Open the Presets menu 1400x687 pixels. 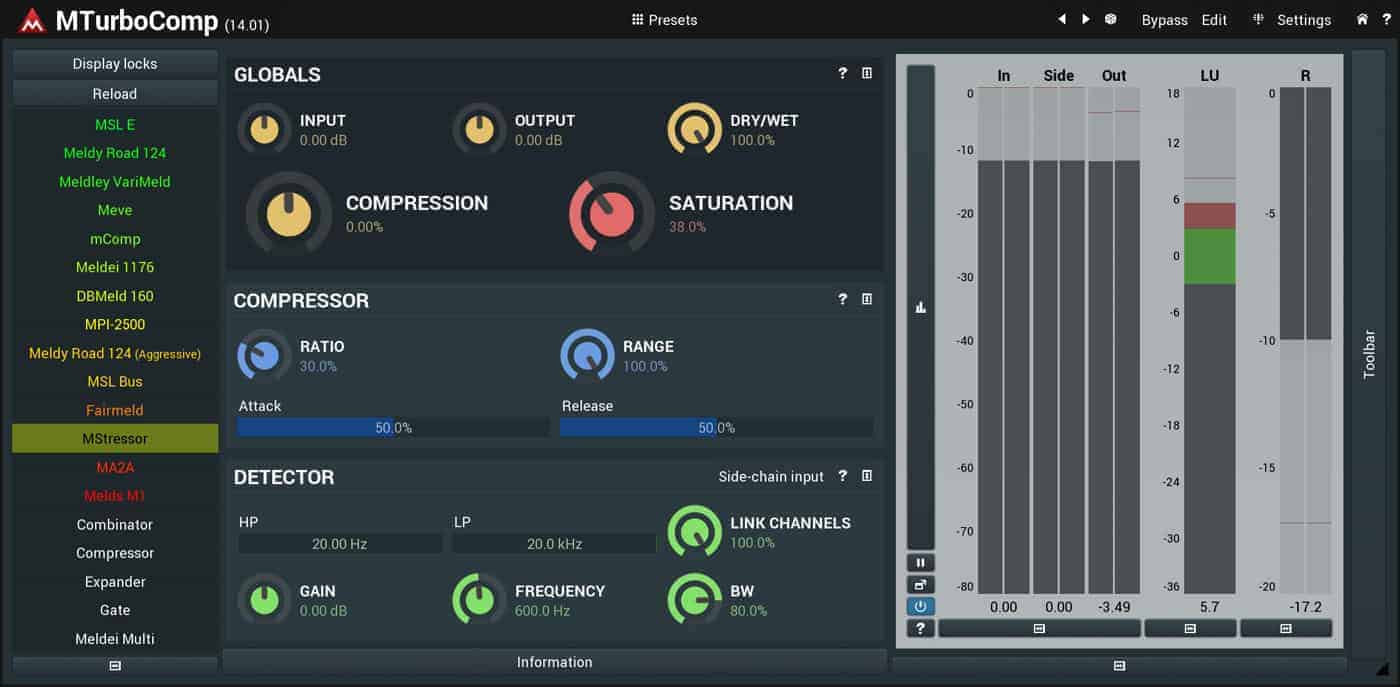(665, 20)
